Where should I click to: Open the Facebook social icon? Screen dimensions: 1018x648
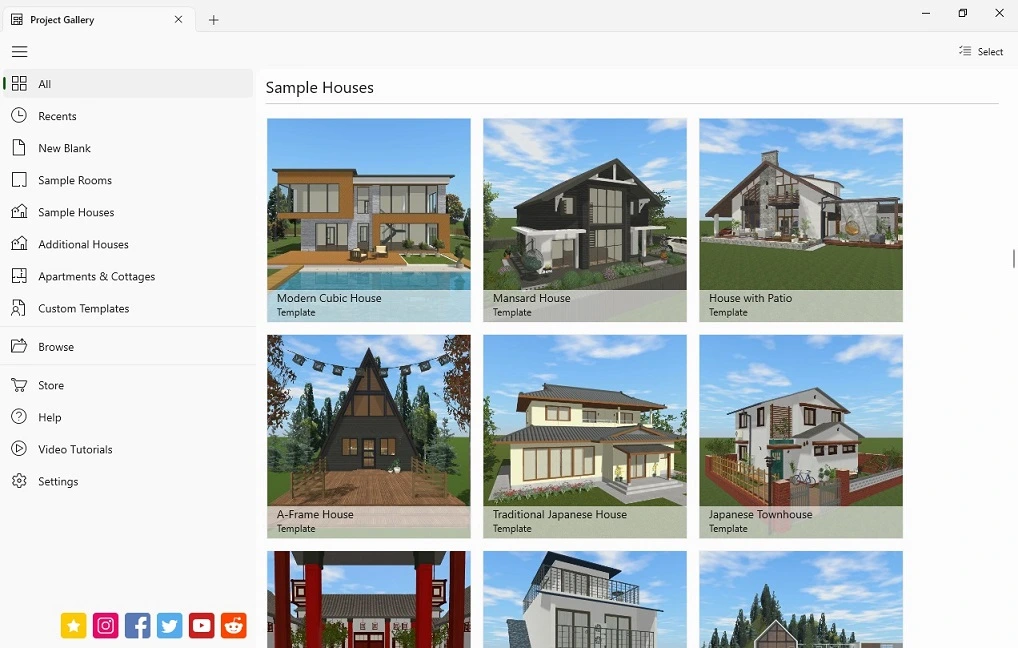click(138, 625)
